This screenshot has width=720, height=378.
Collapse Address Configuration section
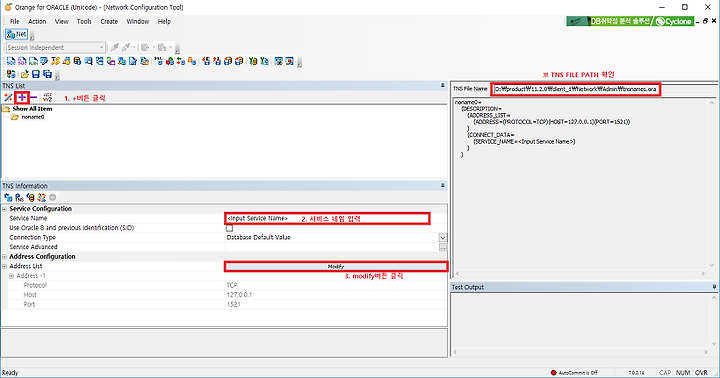pos(5,257)
